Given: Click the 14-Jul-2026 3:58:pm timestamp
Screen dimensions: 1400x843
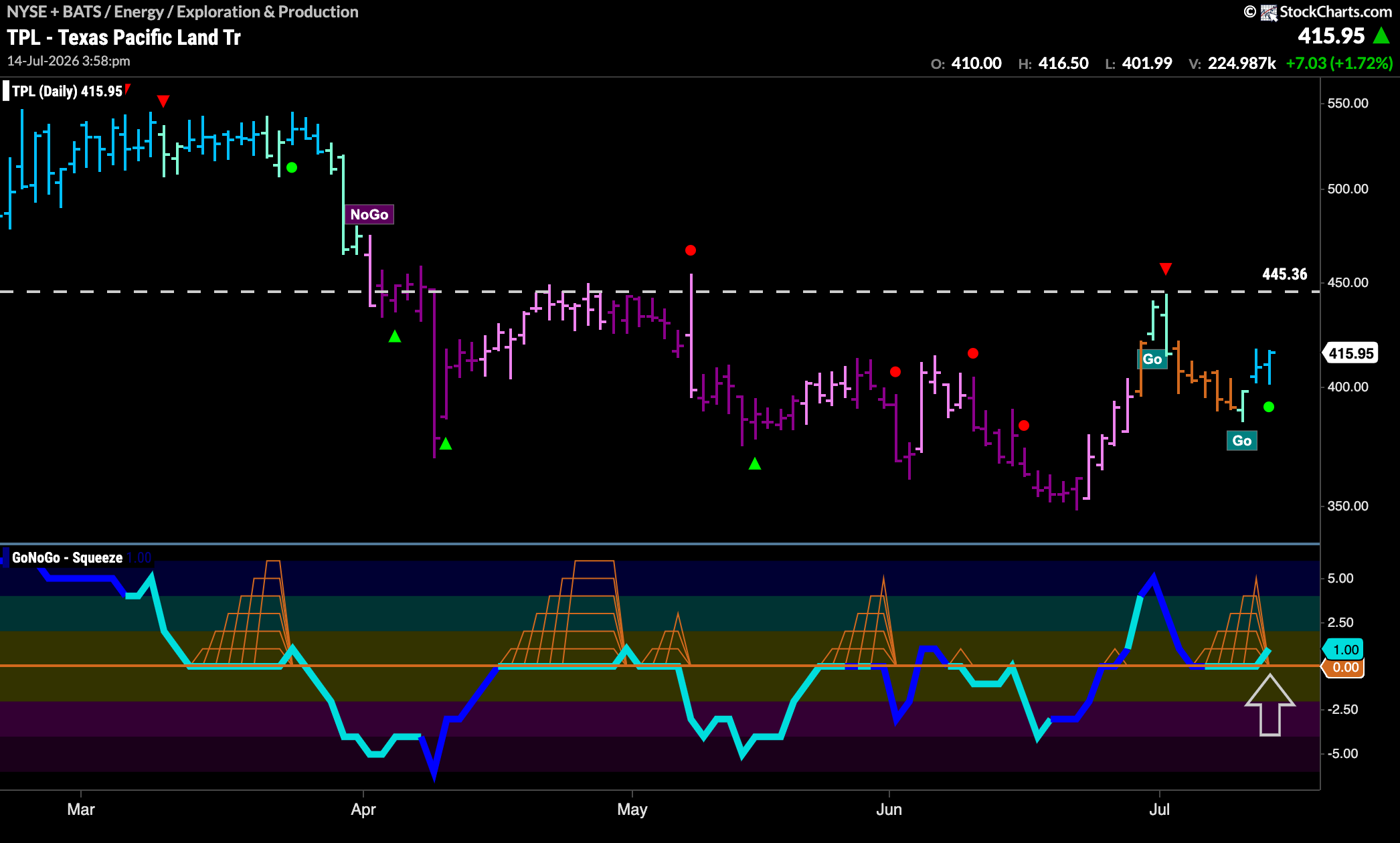Looking at the screenshot, I should click(69, 61).
